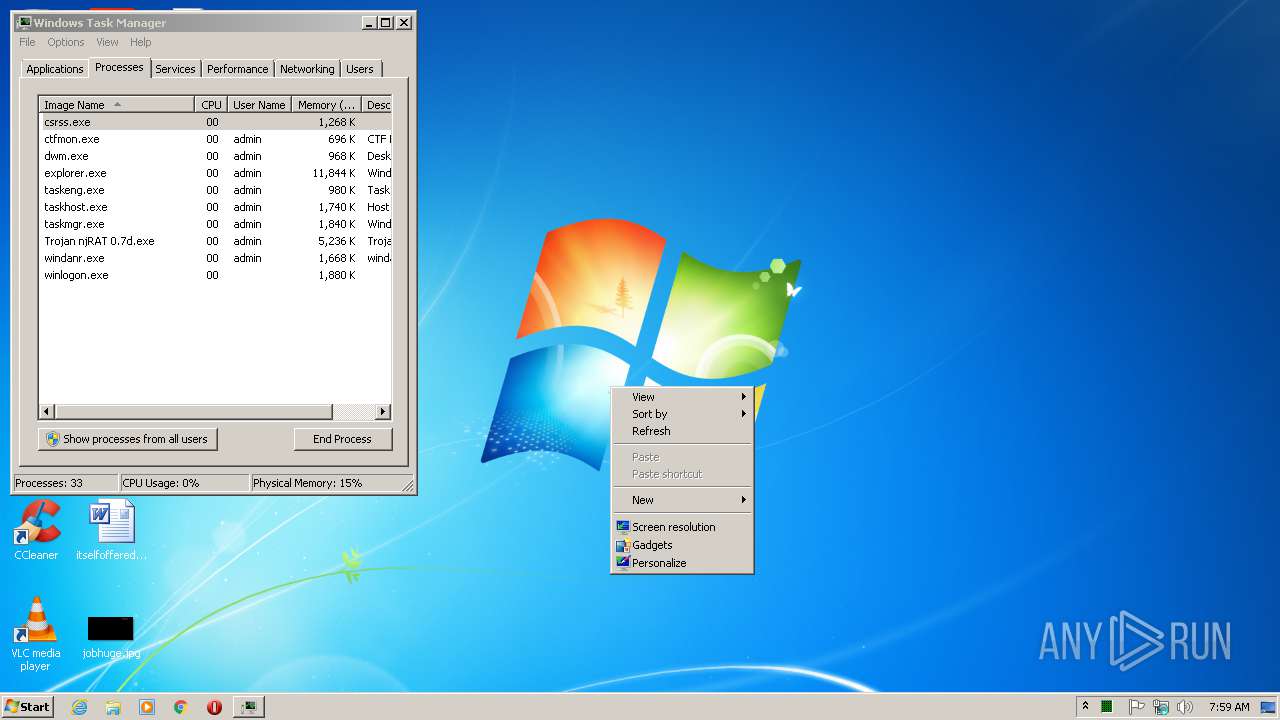Select the winlogon.exe process
This screenshot has width=1280, height=720.
(215, 275)
